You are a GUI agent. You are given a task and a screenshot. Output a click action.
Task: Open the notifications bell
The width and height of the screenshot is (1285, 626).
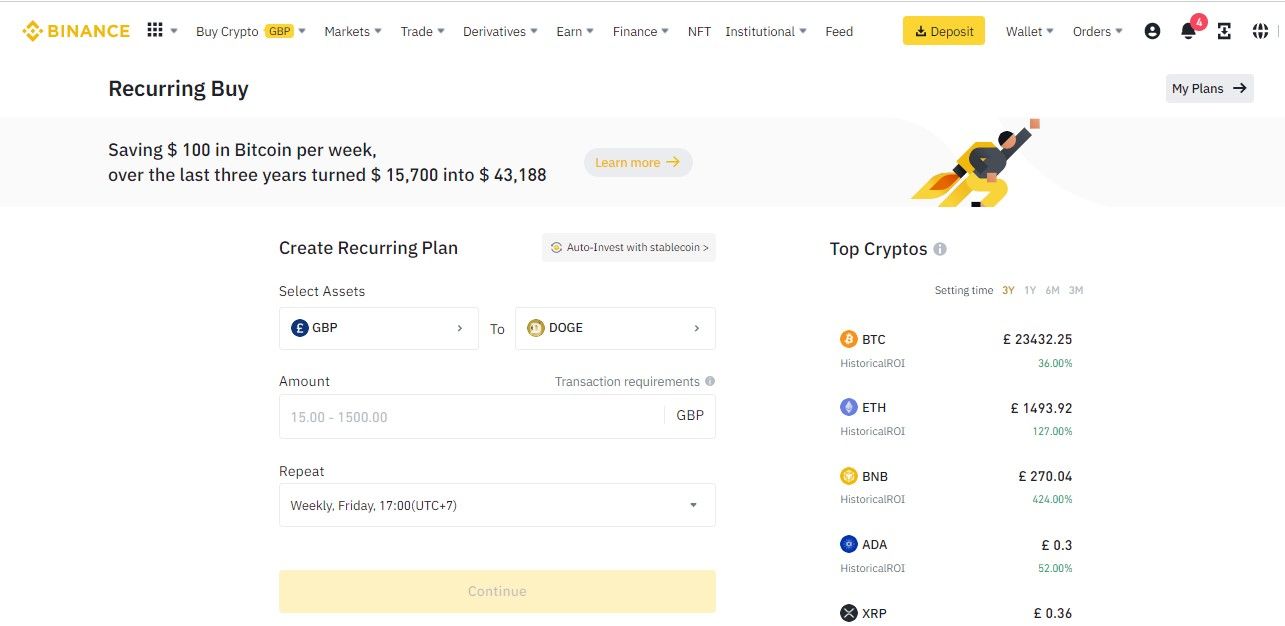(x=1188, y=31)
